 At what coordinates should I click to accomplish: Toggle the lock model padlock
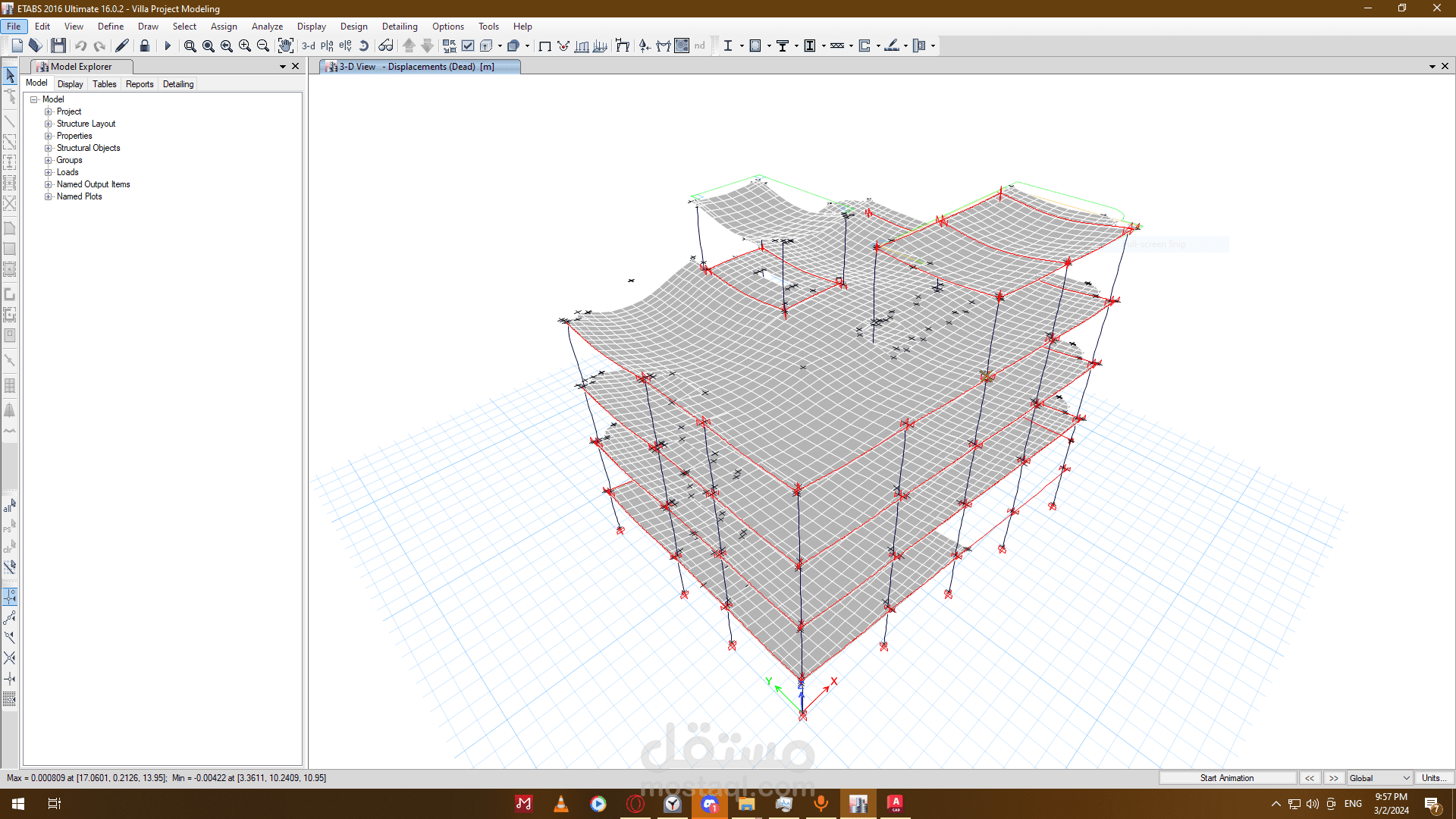tap(145, 45)
